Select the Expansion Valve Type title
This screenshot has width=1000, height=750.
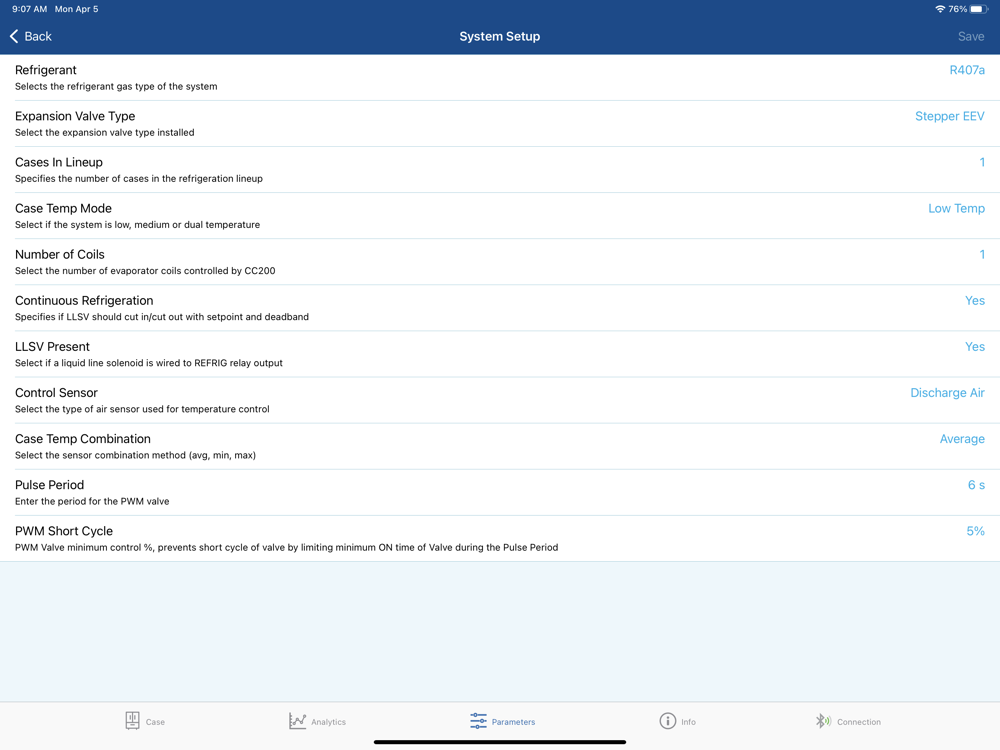coord(75,116)
